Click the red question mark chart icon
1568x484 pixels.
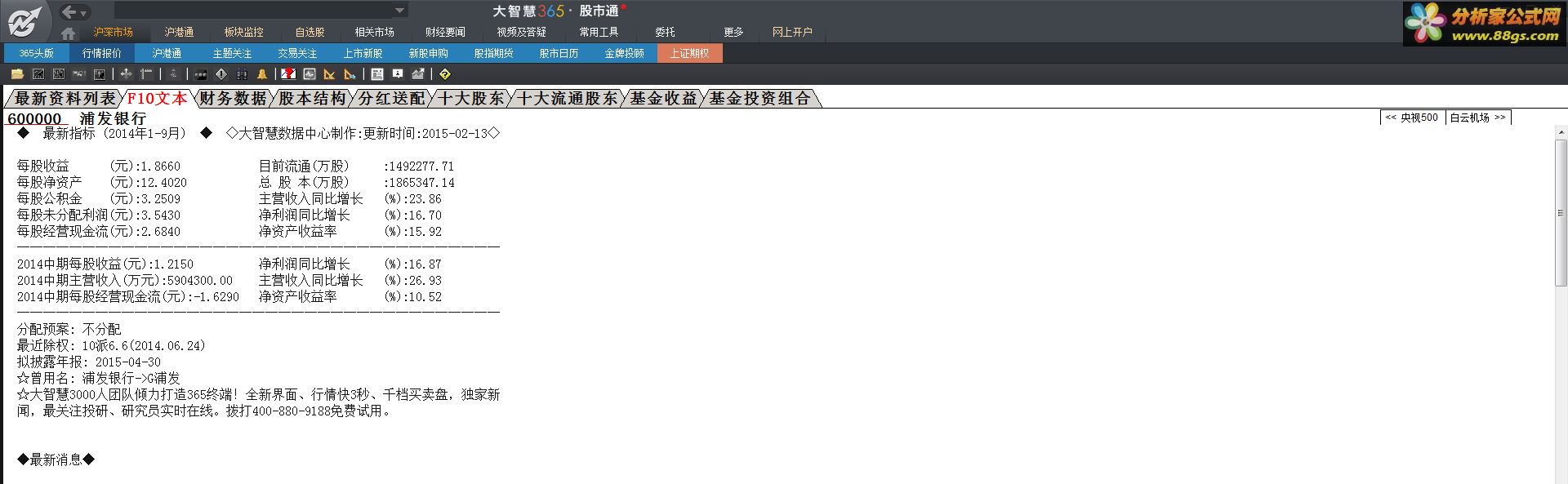point(287,74)
